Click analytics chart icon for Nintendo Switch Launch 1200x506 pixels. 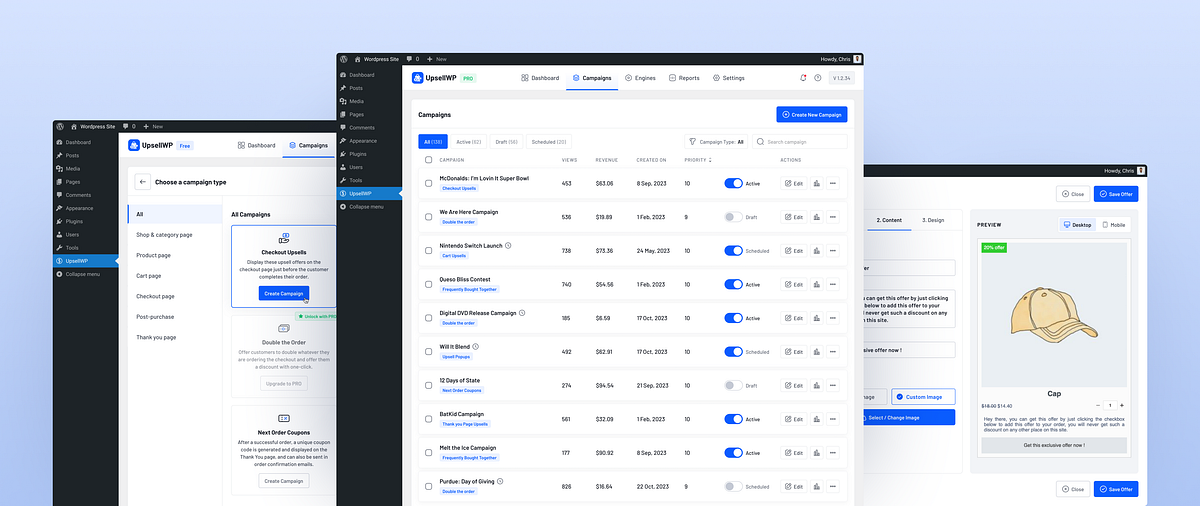click(817, 251)
